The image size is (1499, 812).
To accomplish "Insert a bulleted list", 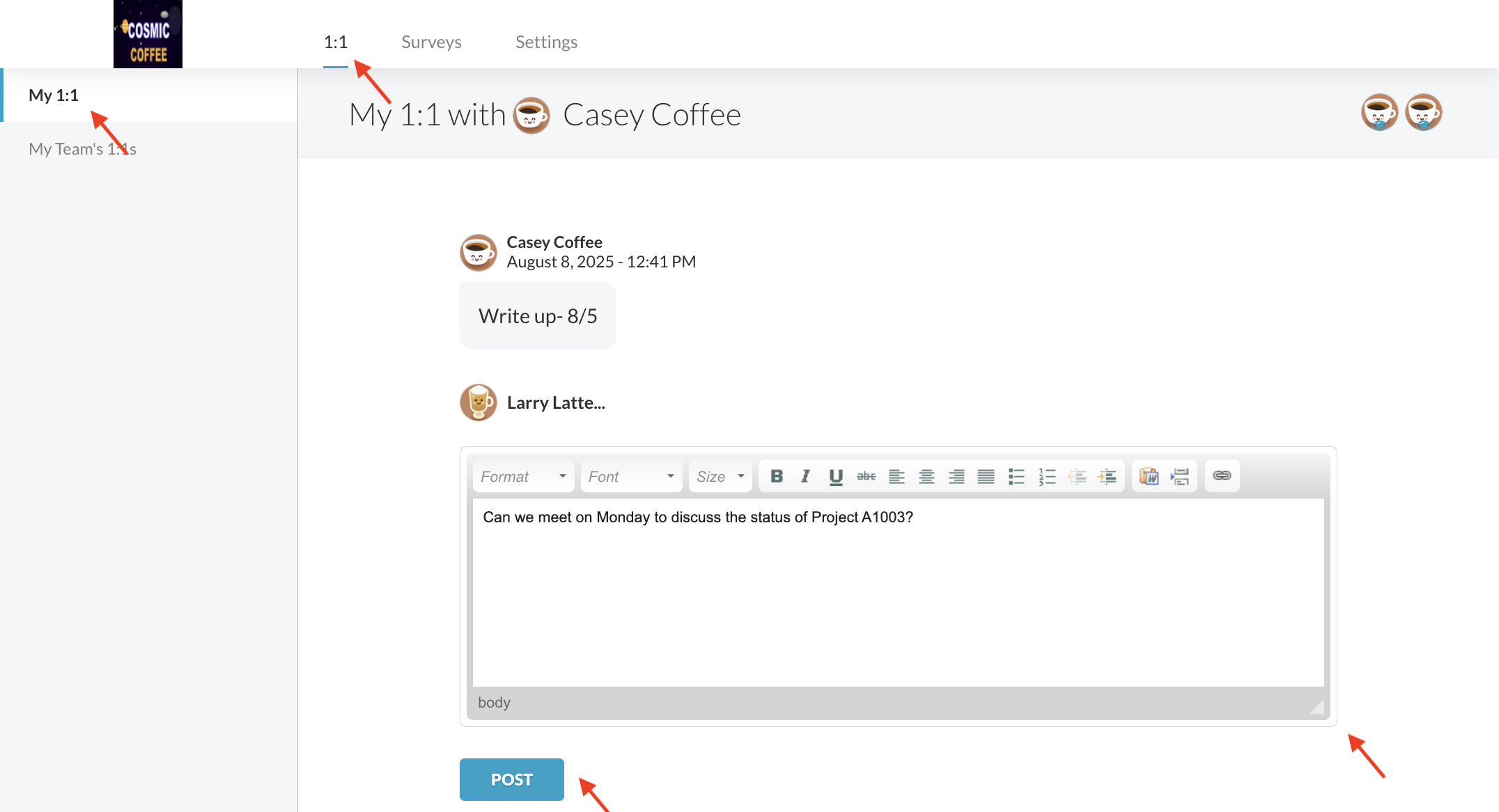I will (x=1016, y=476).
